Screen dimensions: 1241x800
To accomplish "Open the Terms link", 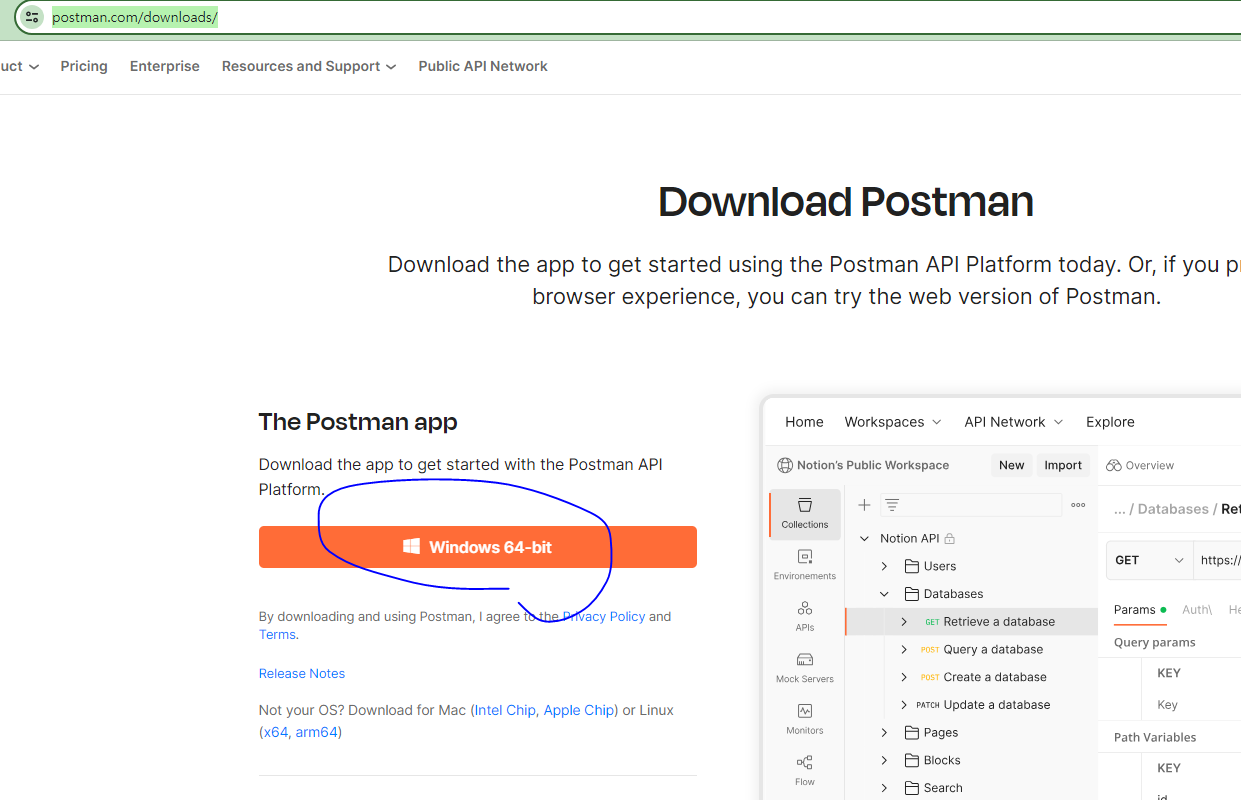I will (277, 634).
